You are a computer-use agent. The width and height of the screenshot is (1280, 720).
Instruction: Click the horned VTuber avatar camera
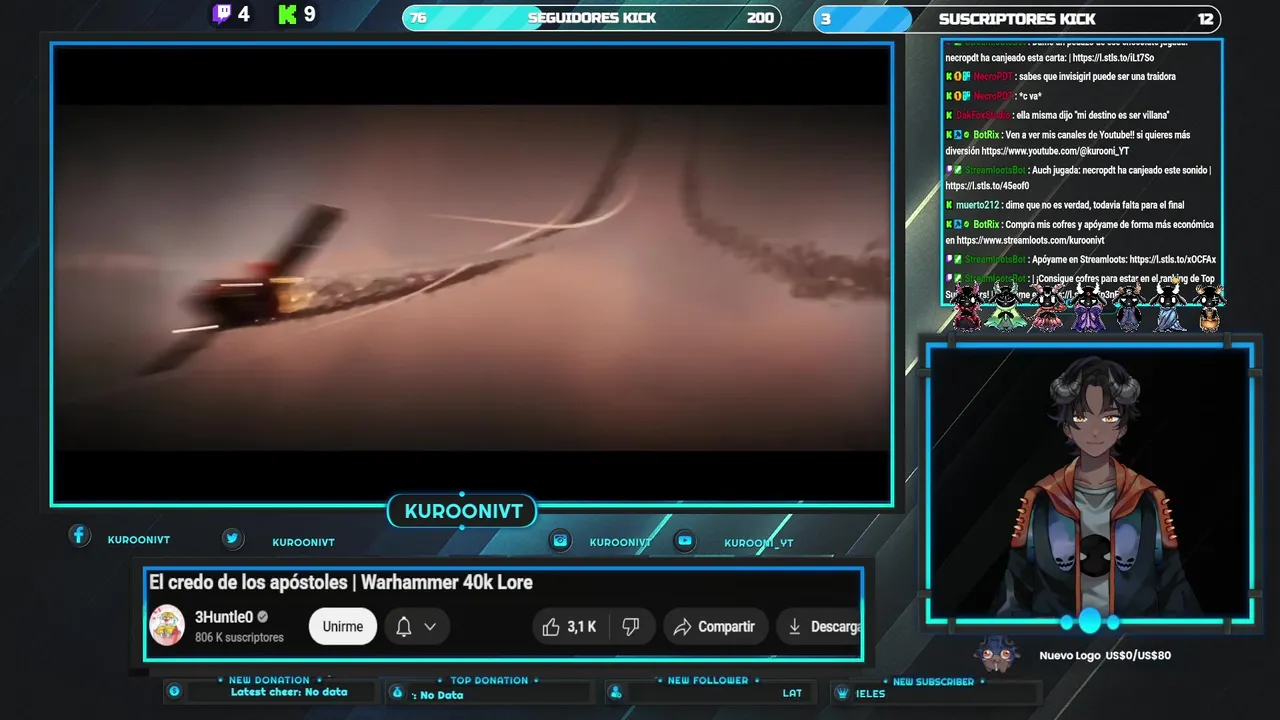coord(1090,484)
